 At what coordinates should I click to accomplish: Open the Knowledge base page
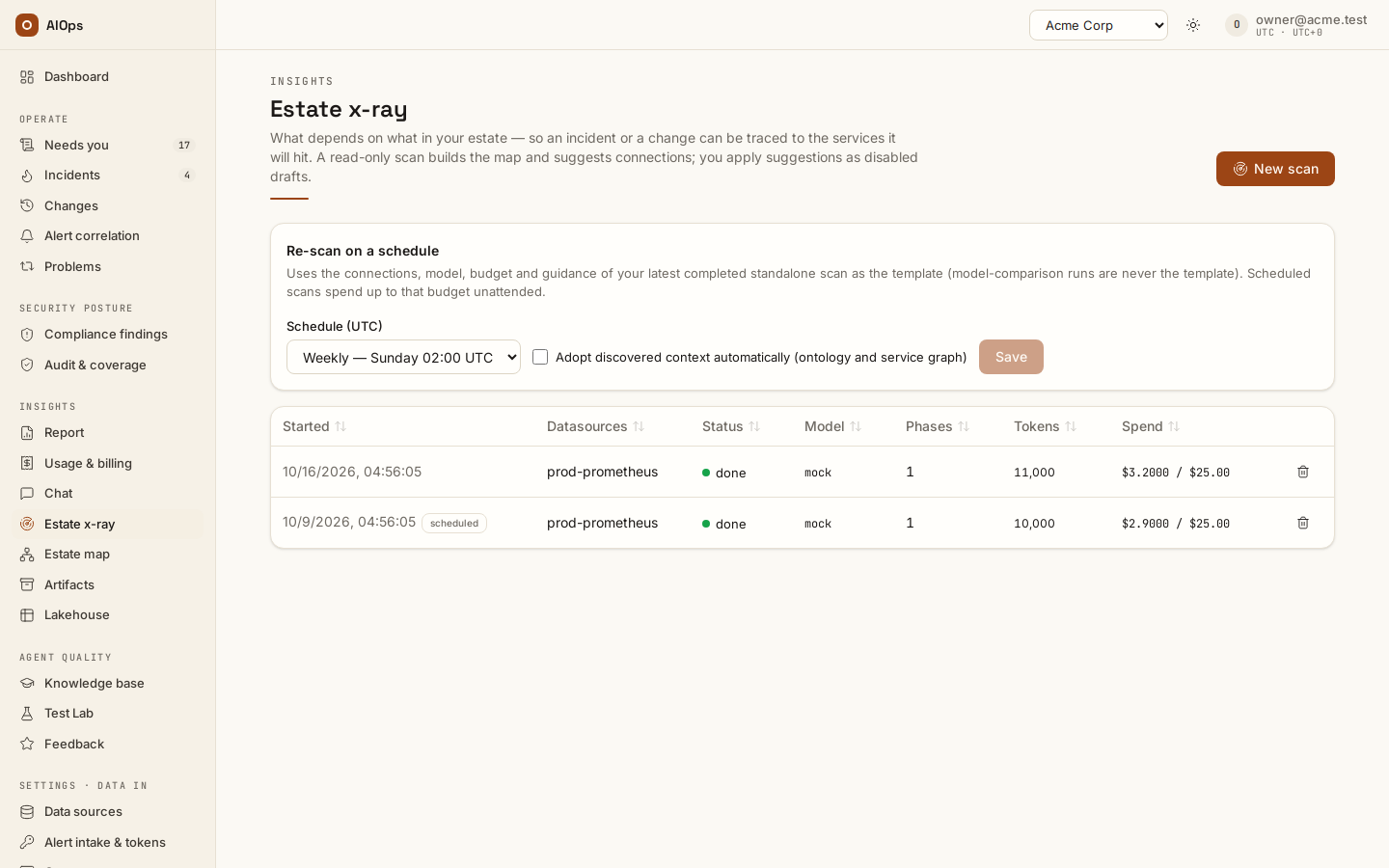coord(107,683)
